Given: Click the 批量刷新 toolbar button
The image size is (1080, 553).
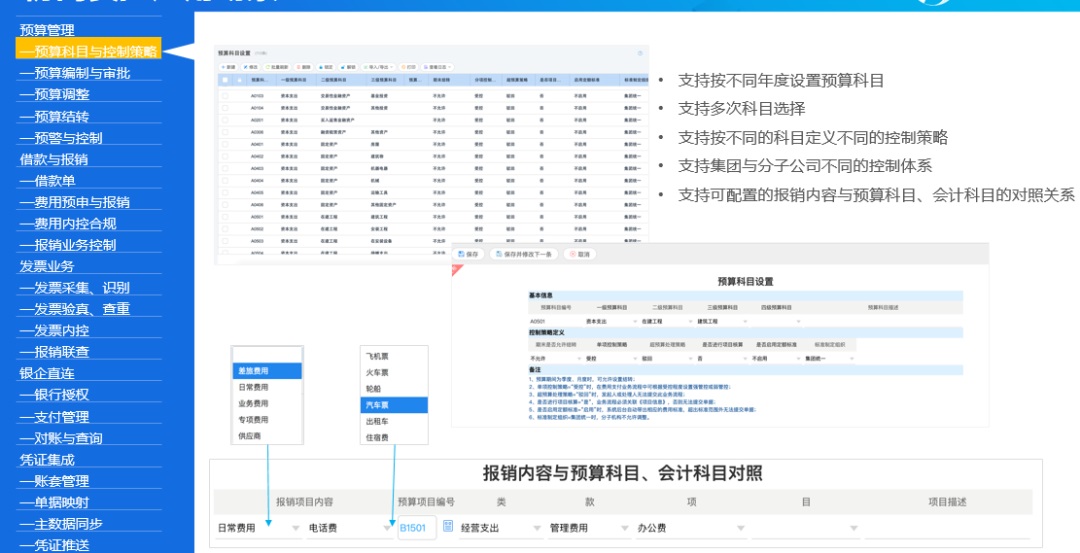Looking at the screenshot, I should pos(277,67).
